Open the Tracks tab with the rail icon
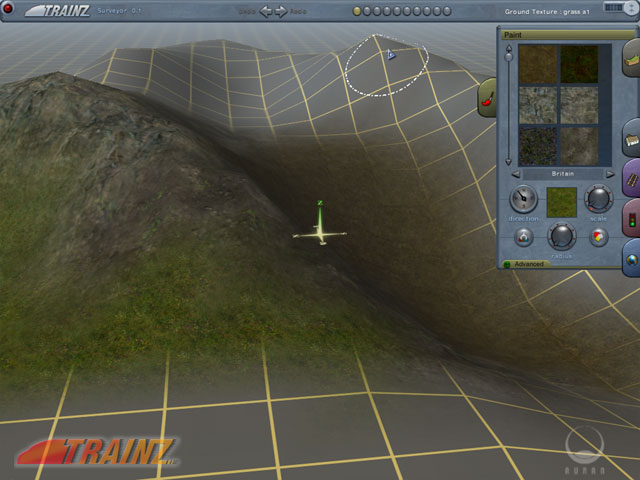The image size is (640, 480). [x=631, y=178]
